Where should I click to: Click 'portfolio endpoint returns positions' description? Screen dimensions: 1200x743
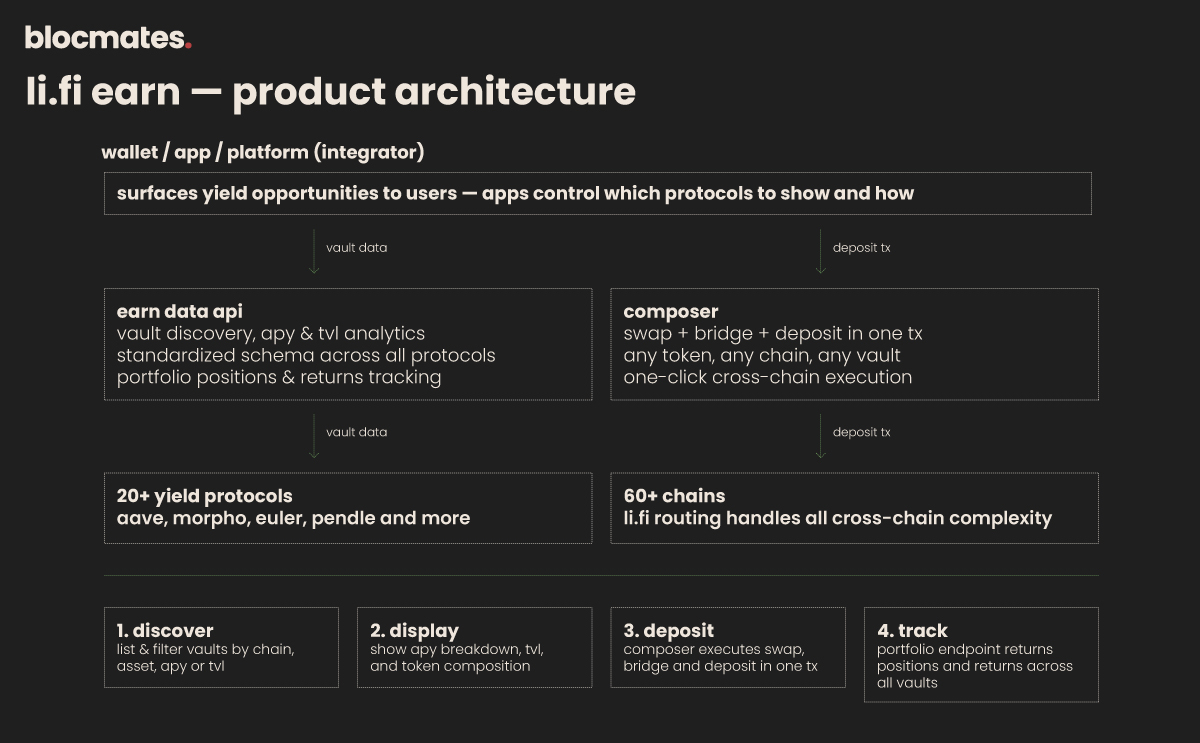point(975,666)
